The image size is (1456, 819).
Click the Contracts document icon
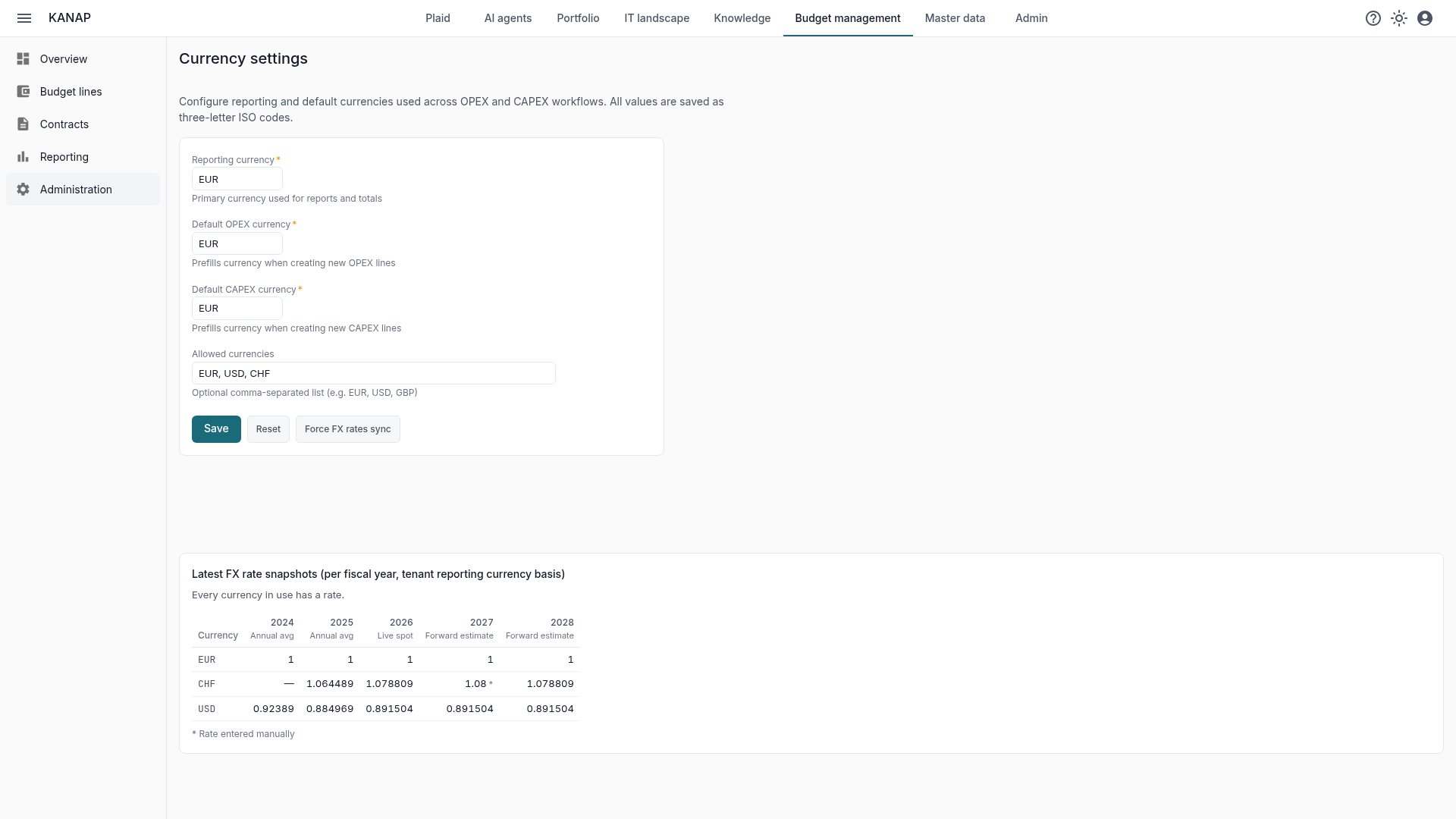pos(24,124)
